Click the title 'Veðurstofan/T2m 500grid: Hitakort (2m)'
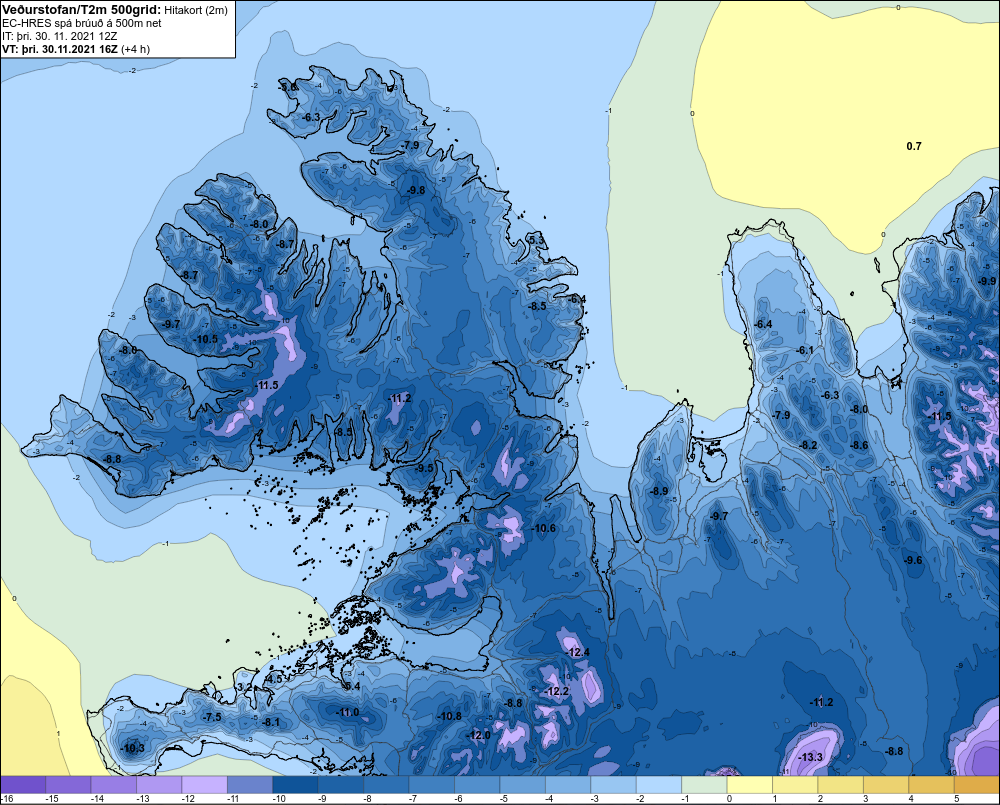The image size is (1000, 805). 115,10
